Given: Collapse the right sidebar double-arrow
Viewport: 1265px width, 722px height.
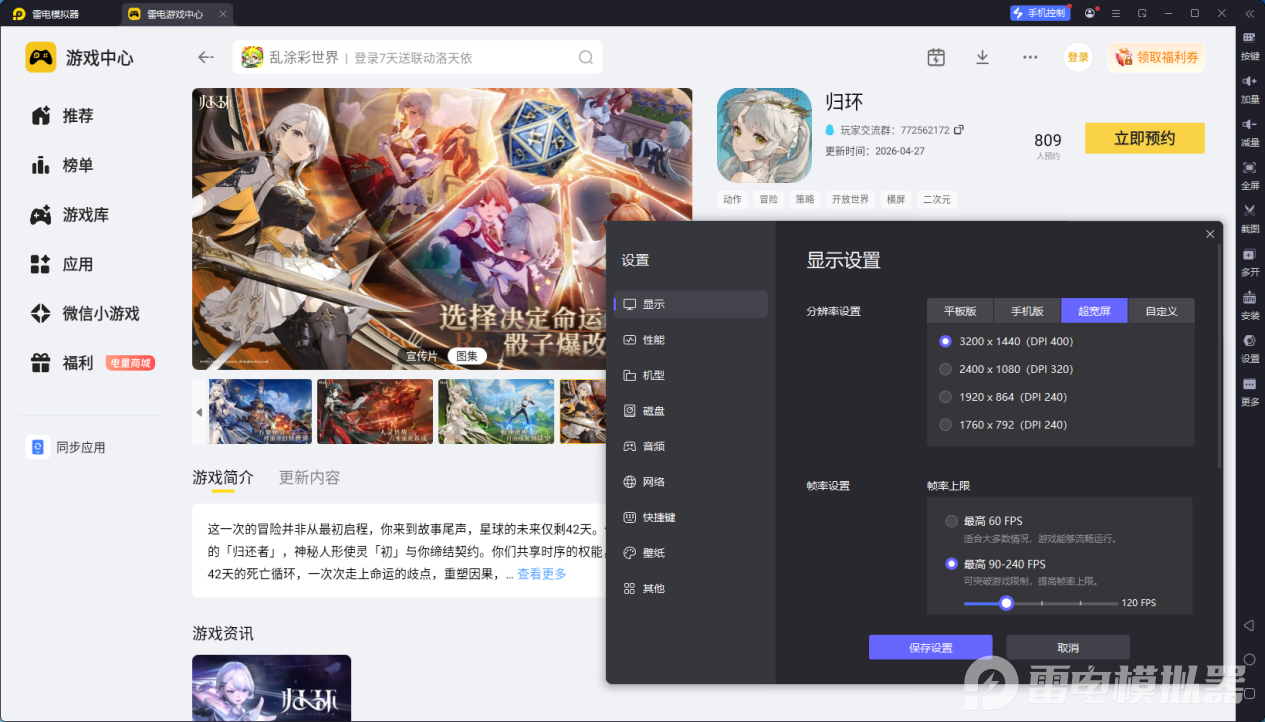Looking at the screenshot, I should [x=1249, y=13].
